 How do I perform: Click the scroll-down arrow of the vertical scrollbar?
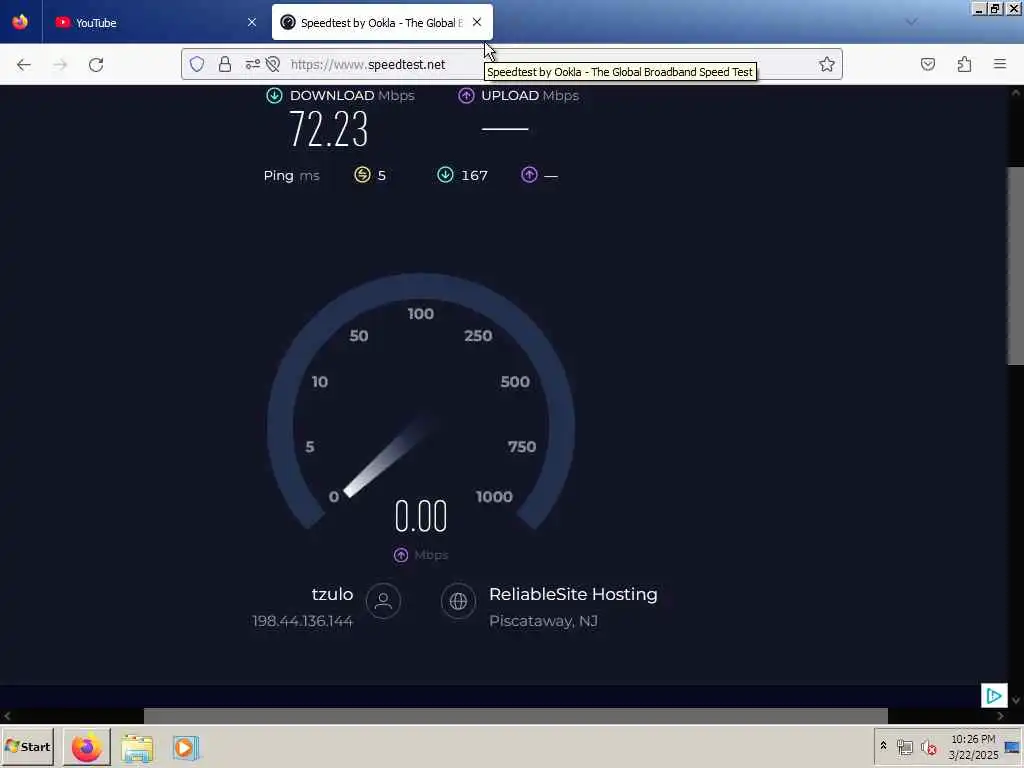(1016, 700)
